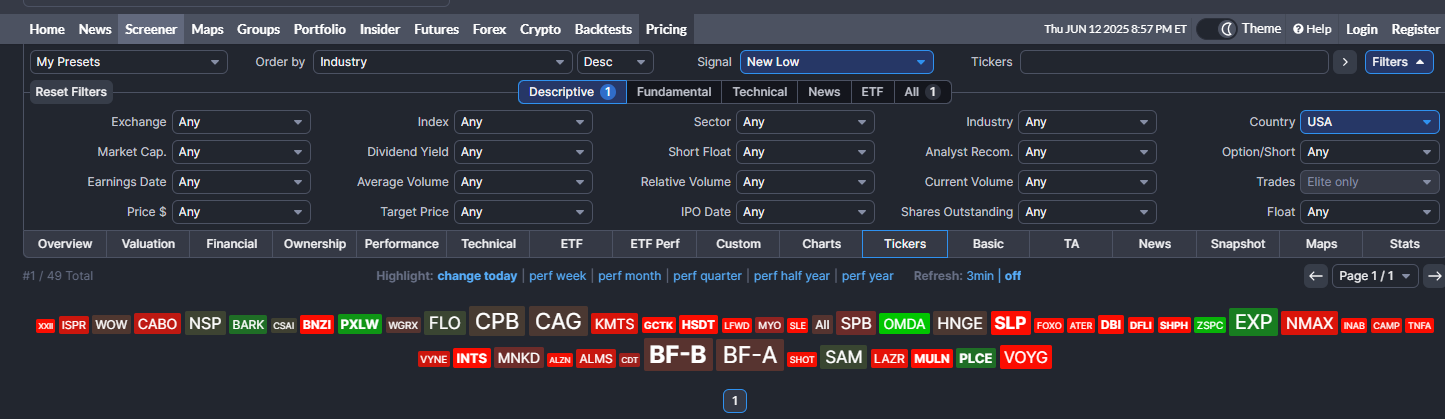Image resolution: width=1445 pixels, height=419 pixels.
Task: Open the BF-B ticker tile
Action: point(678,355)
